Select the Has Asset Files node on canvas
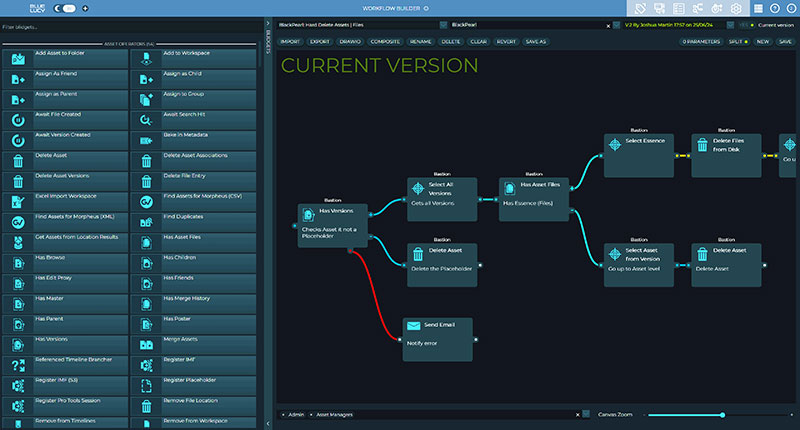The image size is (800, 430). click(x=534, y=199)
